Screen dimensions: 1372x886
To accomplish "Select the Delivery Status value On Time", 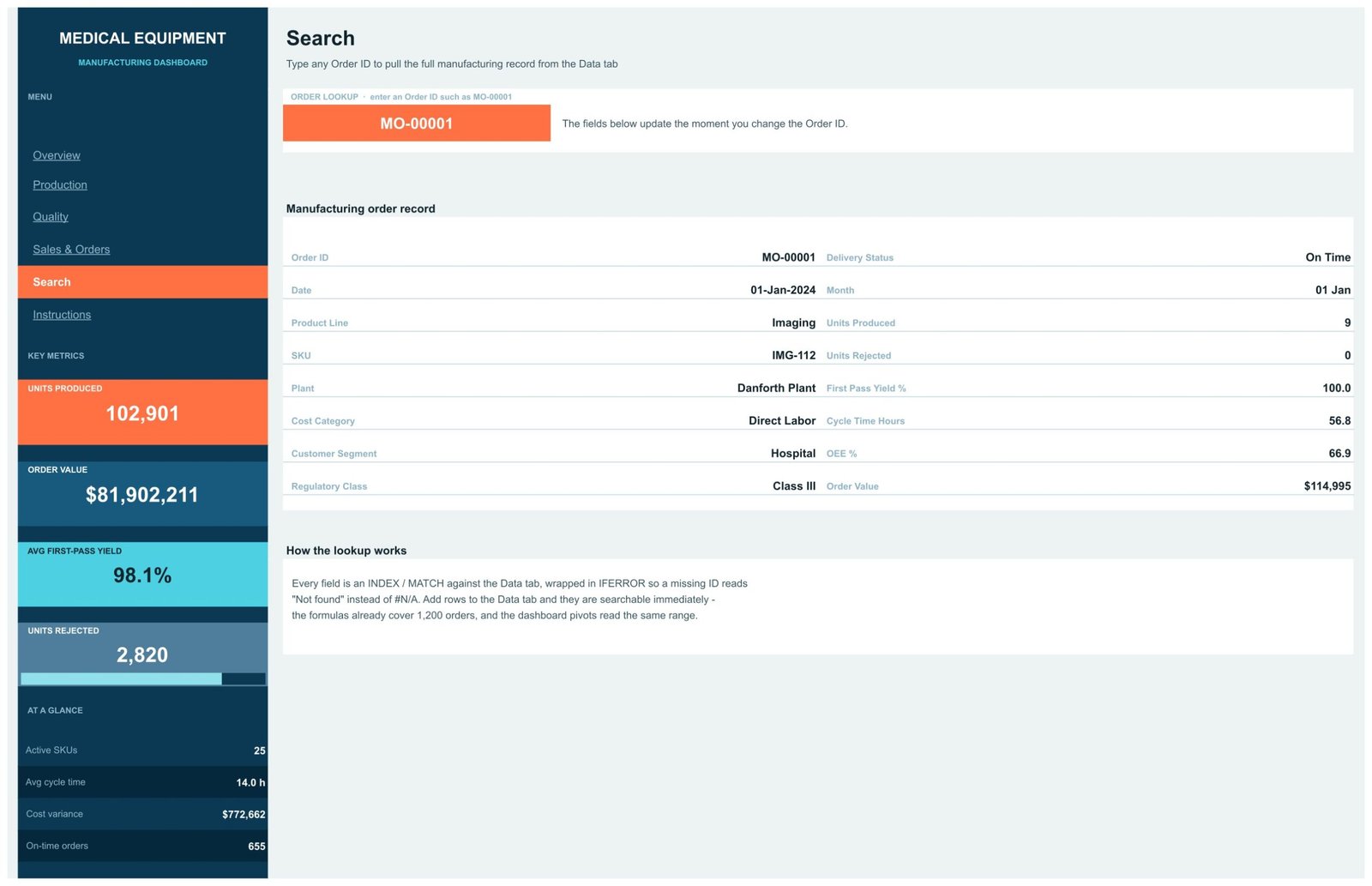I will tap(1327, 257).
